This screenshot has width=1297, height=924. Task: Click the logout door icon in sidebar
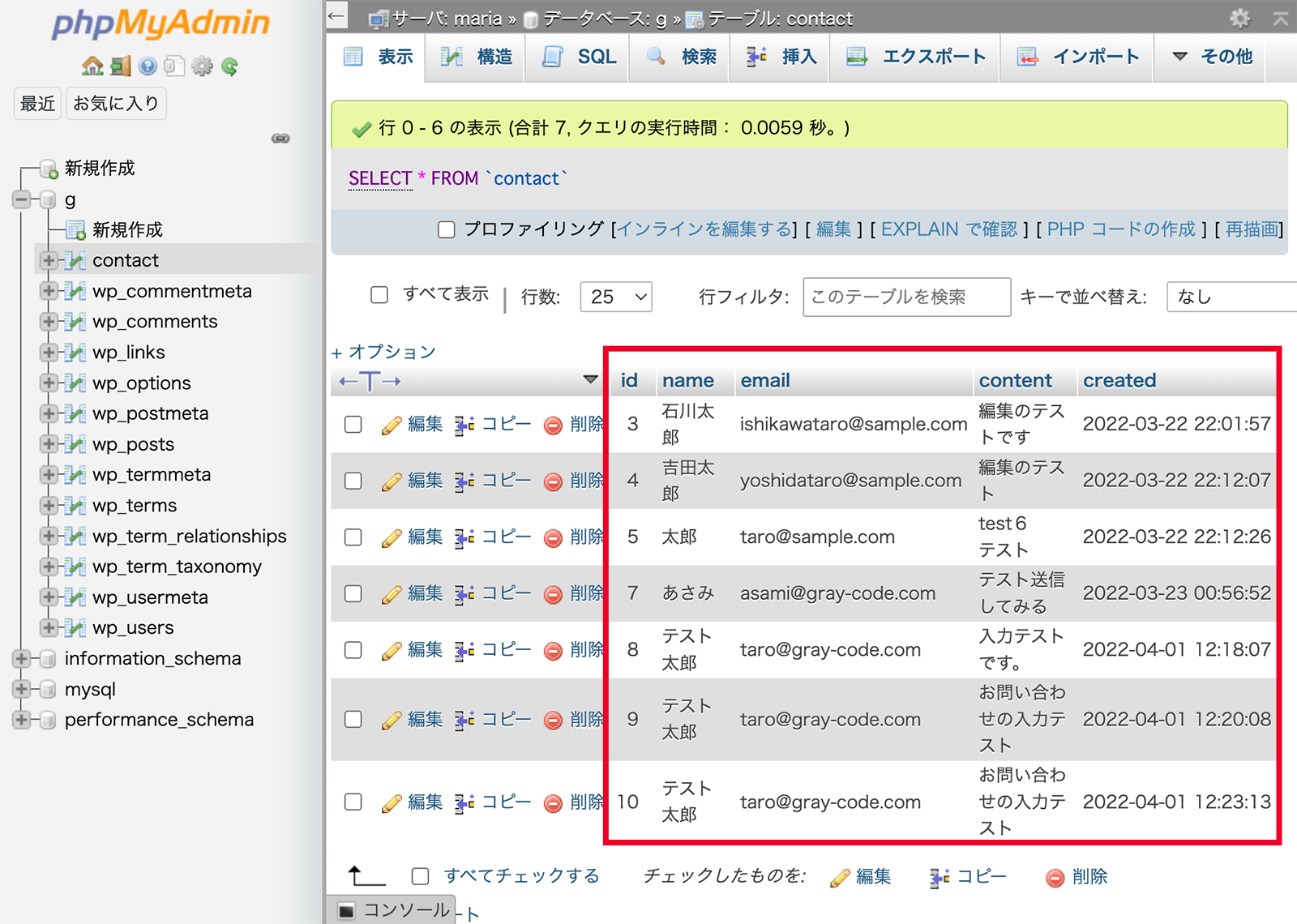pyautogui.click(x=121, y=66)
